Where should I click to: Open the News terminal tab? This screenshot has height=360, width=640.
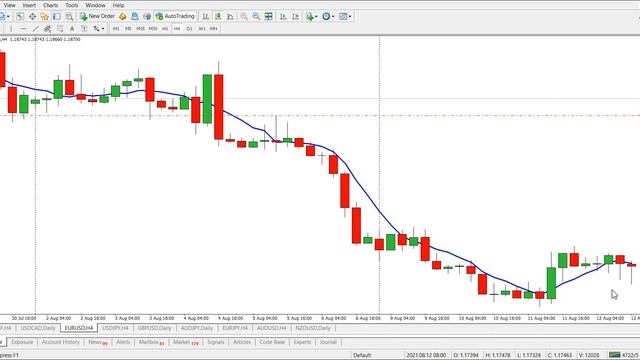tap(98, 342)
